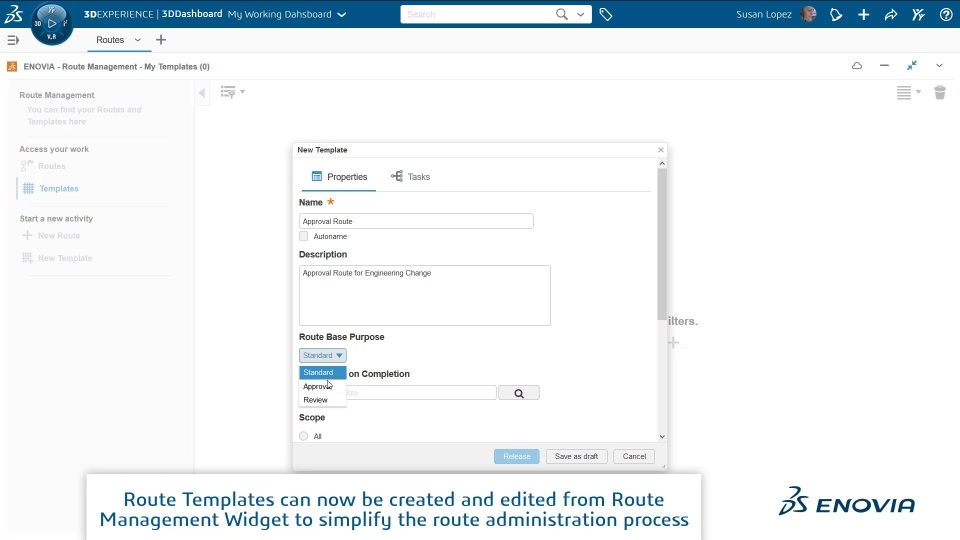Click the Route Management heading
This screenshot has width=960, height=540.
point(57,95)
